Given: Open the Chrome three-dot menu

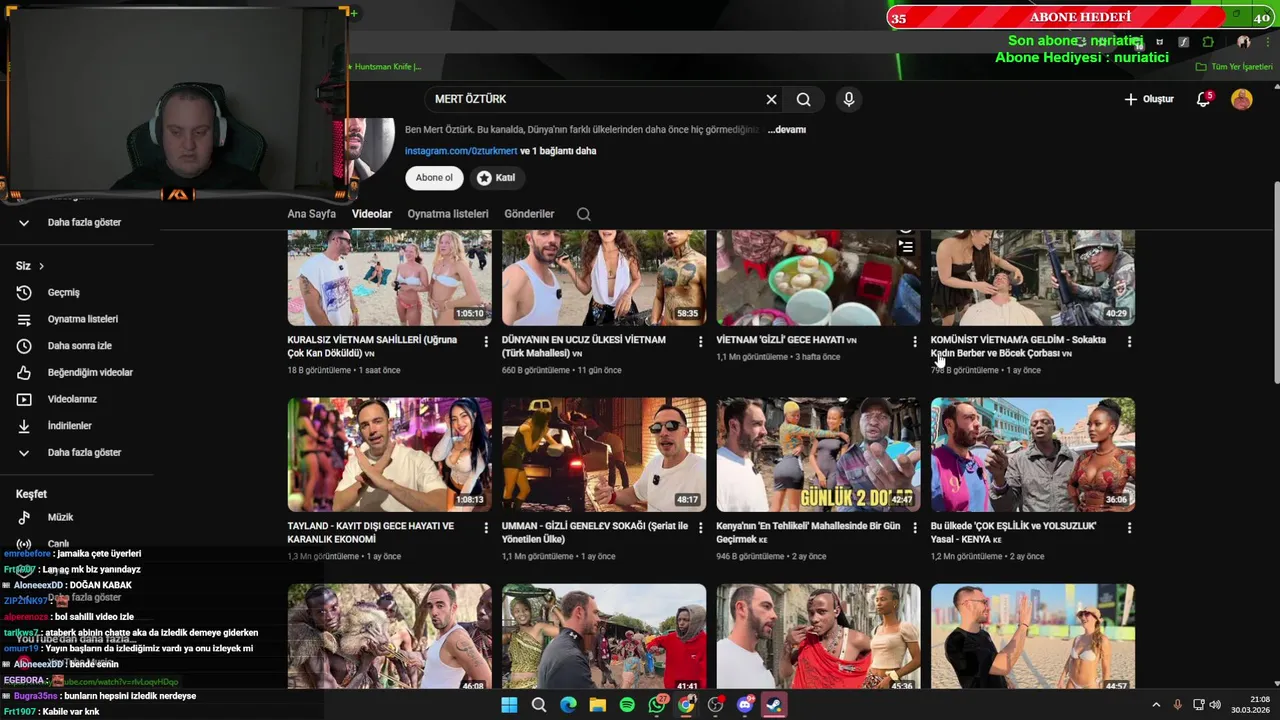Looking at the screenshot, I should coord(1266,42).
